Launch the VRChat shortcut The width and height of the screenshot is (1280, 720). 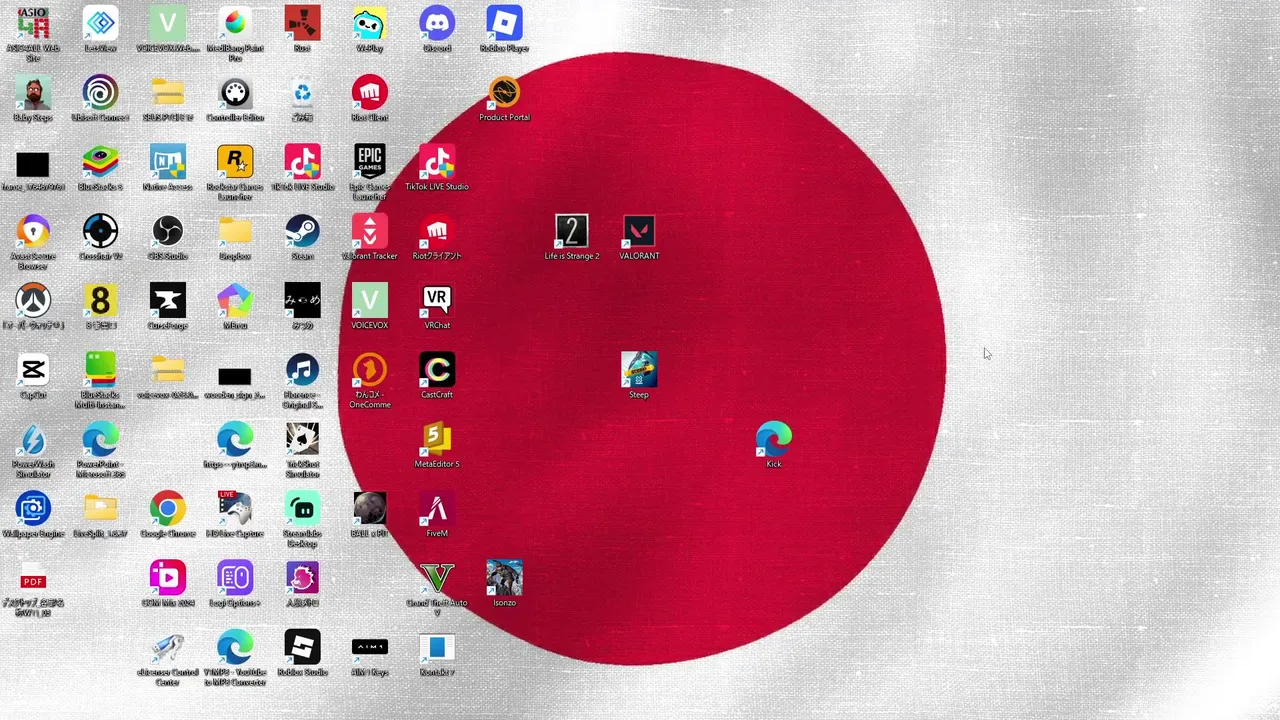[x=437, y=301]
